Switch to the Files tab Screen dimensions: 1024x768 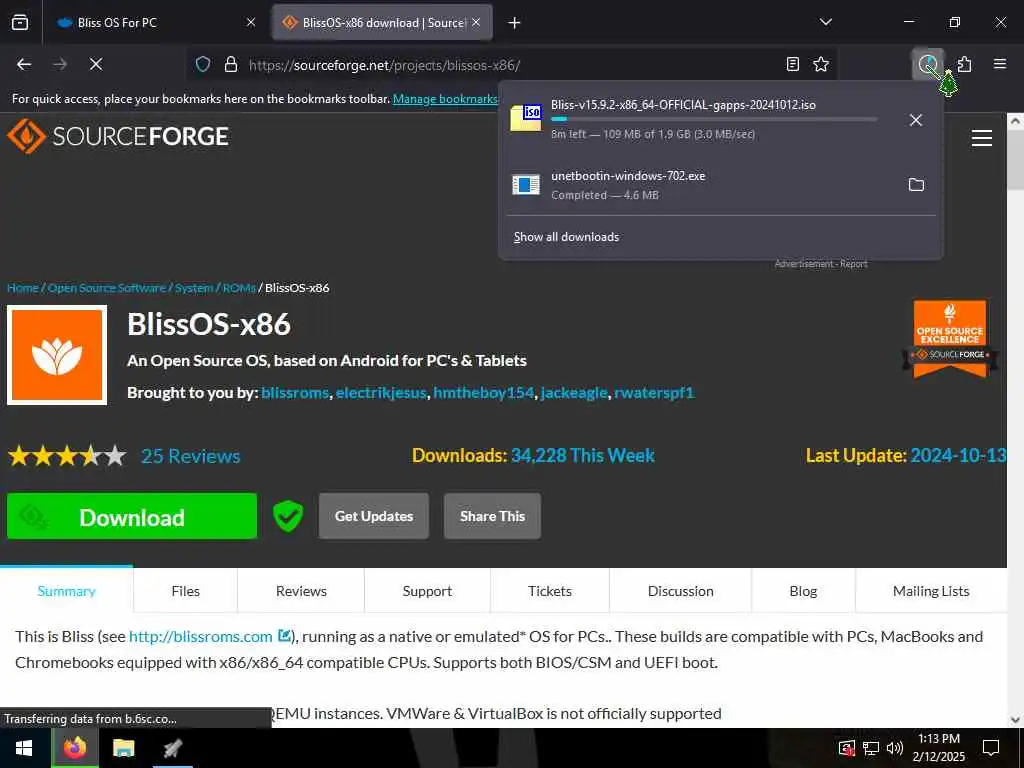coord(185,590)
